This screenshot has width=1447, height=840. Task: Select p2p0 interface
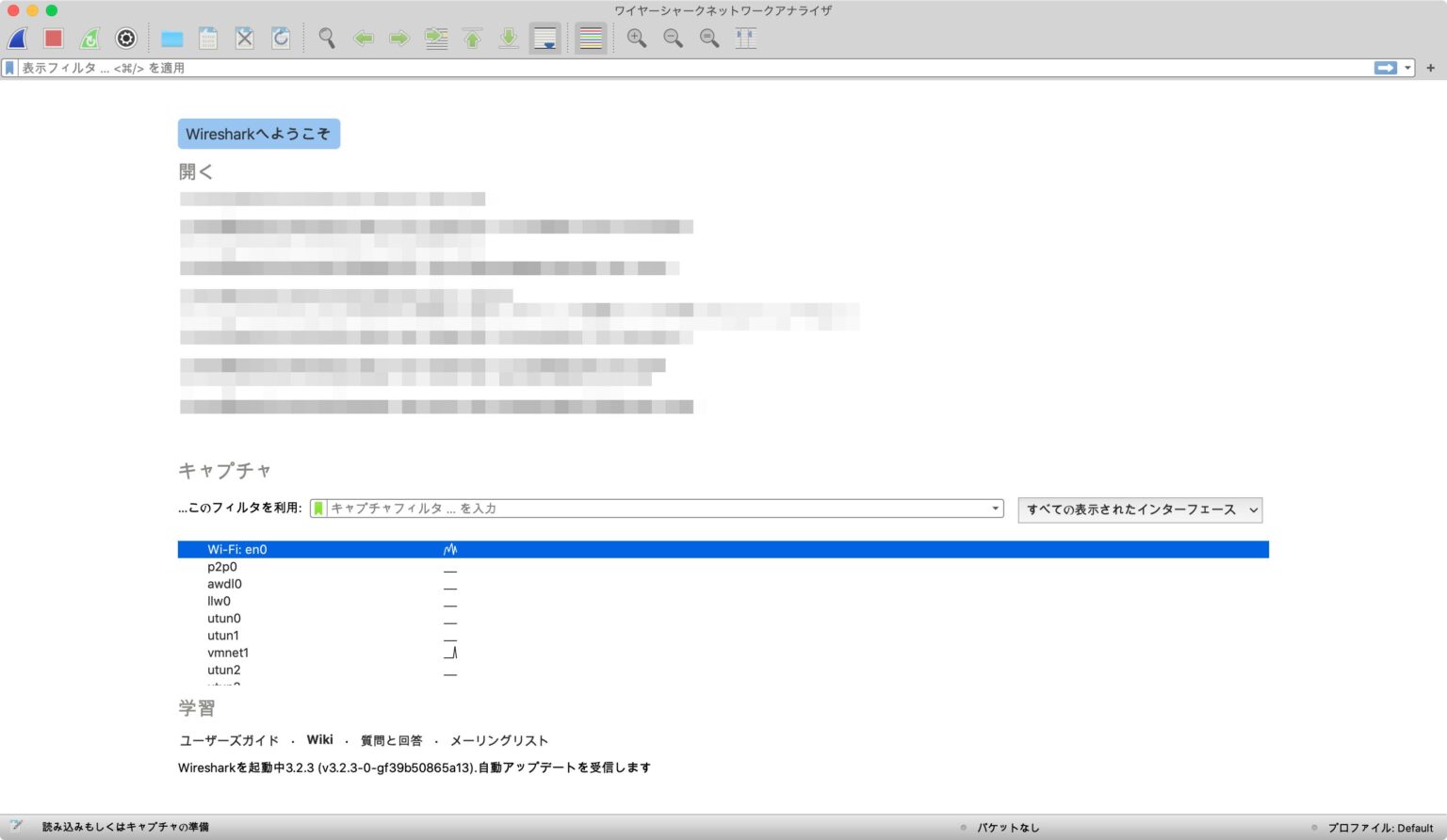tap(723, 567)
